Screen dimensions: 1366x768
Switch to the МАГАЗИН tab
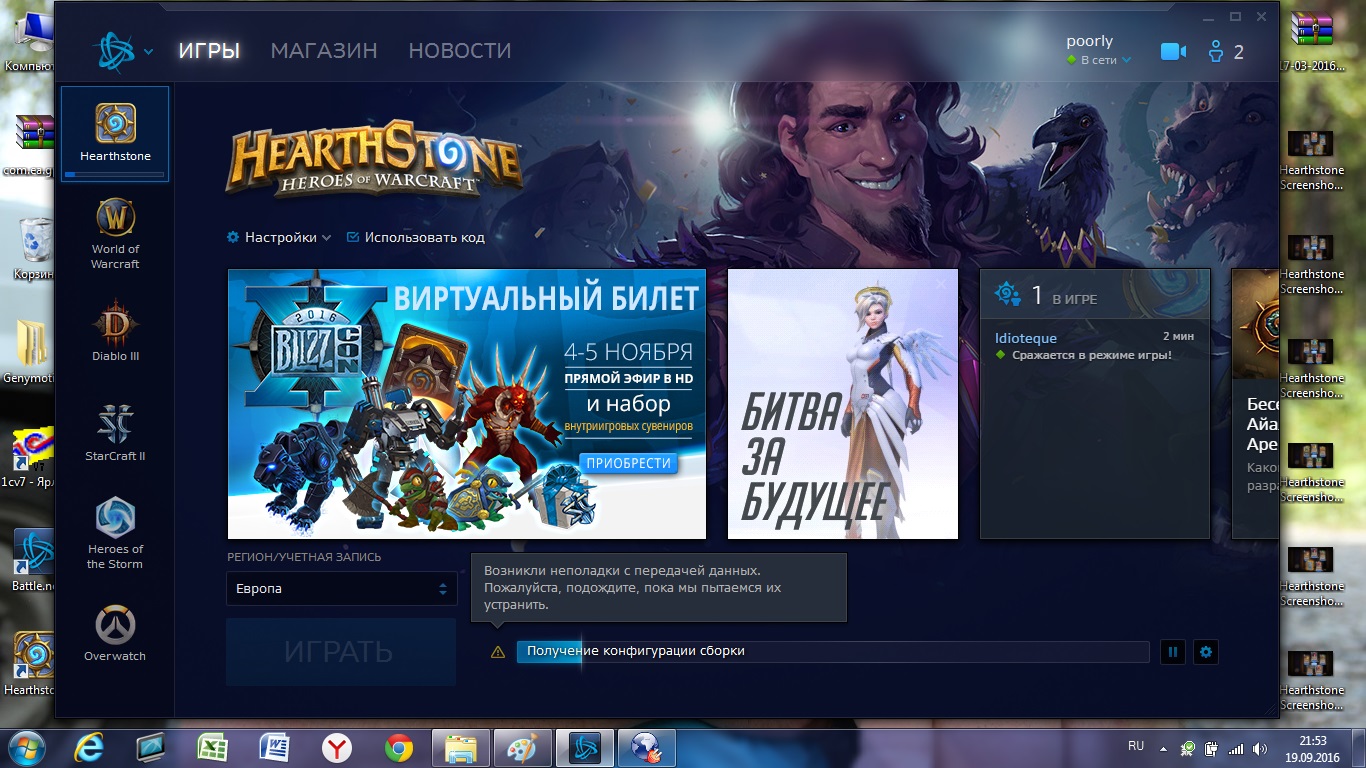(x=324, y=51)
